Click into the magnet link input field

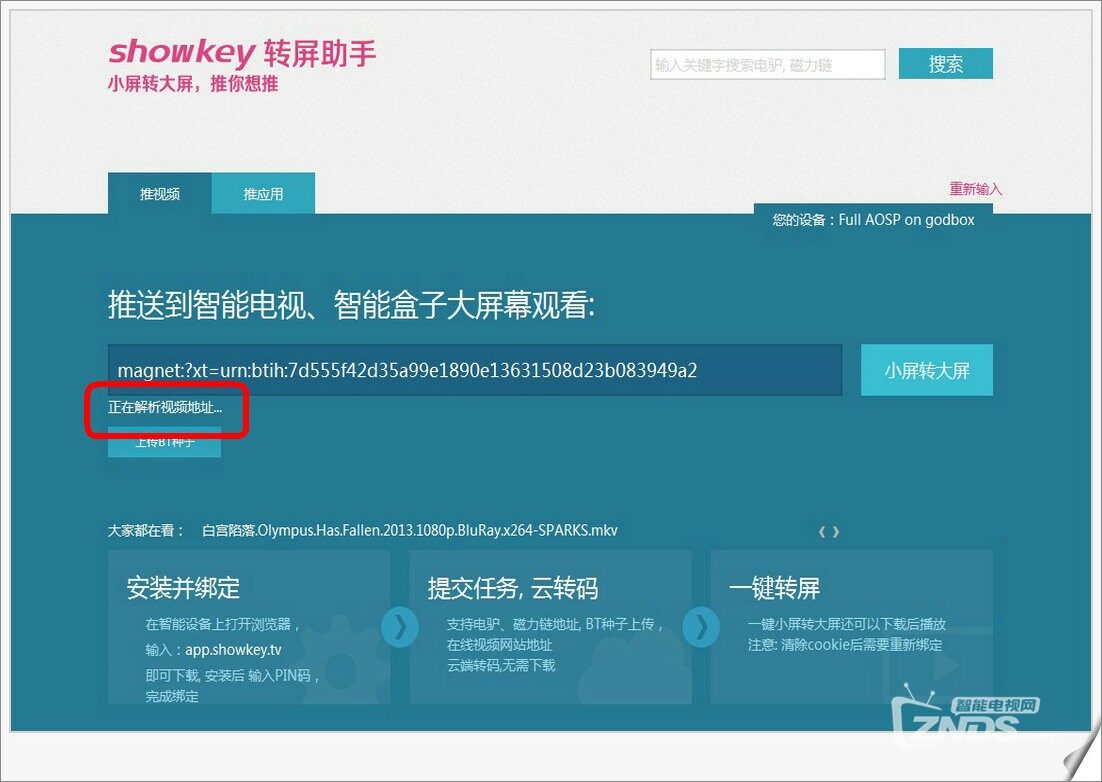(x=475, y=370)
